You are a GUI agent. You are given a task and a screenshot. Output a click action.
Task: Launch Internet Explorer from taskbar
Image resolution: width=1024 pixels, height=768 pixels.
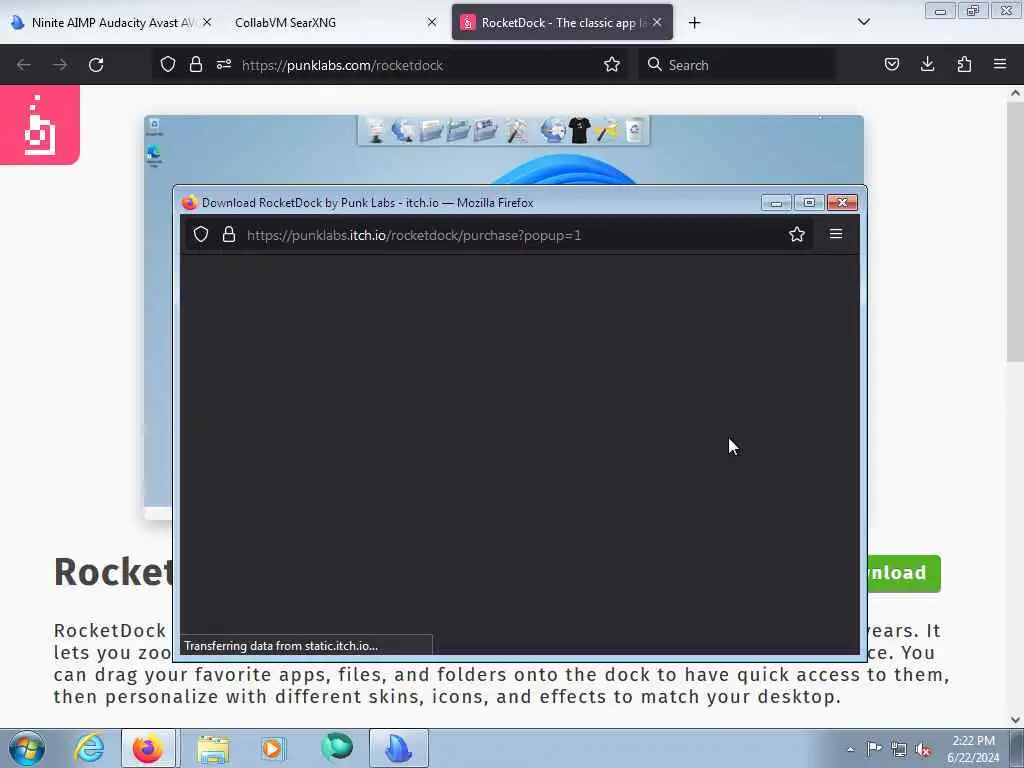[x=89, y=748]
